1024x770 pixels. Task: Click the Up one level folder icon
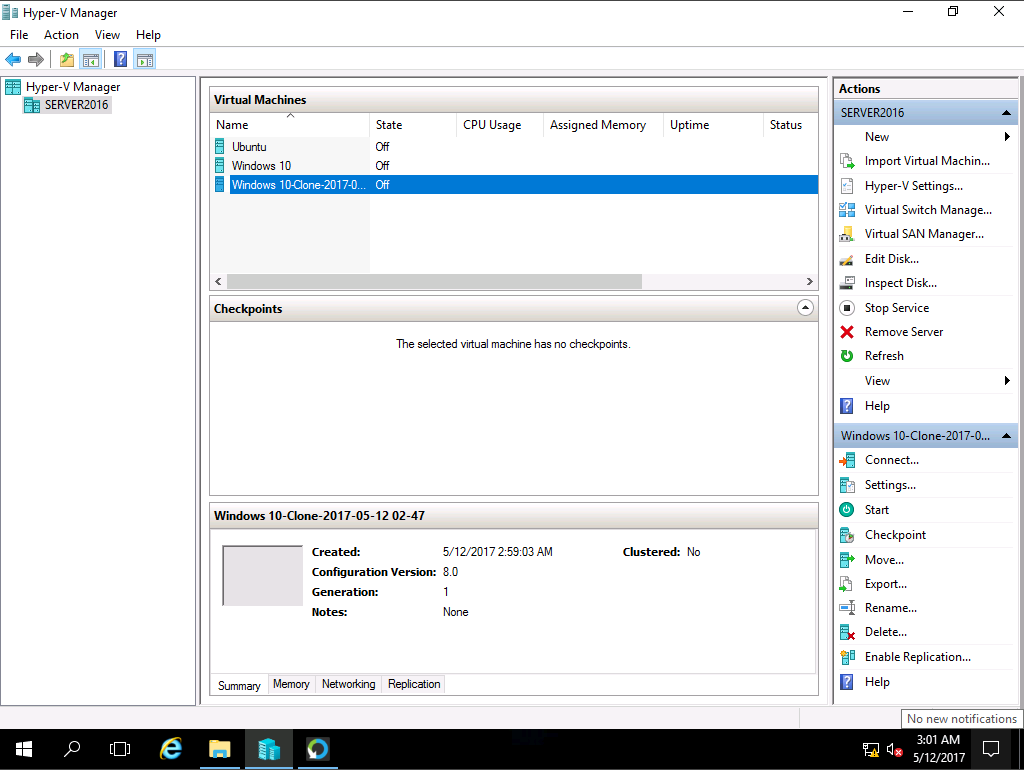point(67,60)
